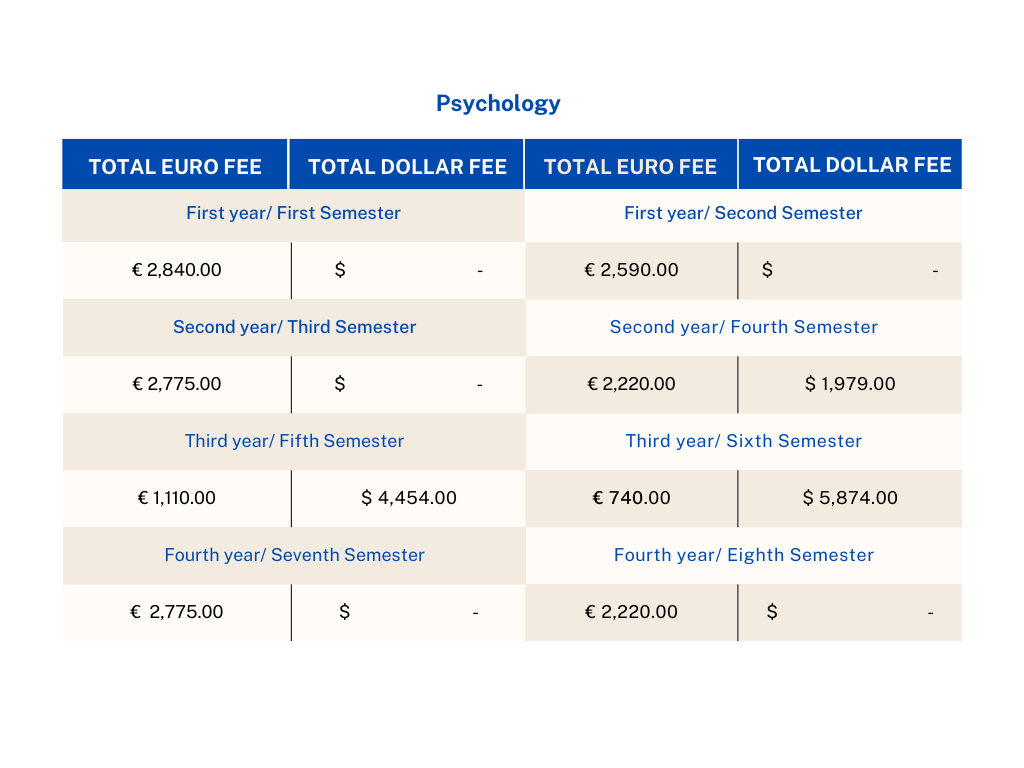Click the $ 4,454.00 dollar fee cell
1024x768 pixels.
409,498
